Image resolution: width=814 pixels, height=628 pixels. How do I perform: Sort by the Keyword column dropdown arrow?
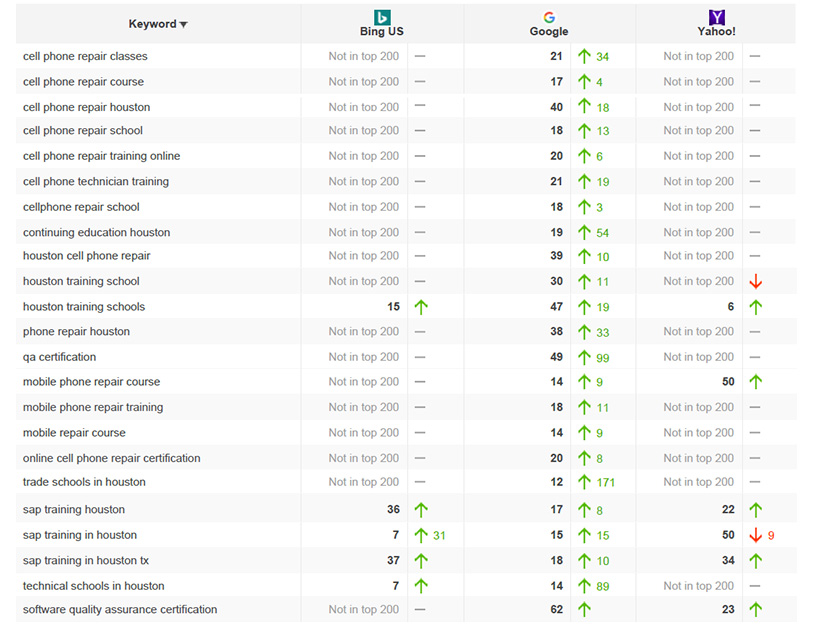184,25
